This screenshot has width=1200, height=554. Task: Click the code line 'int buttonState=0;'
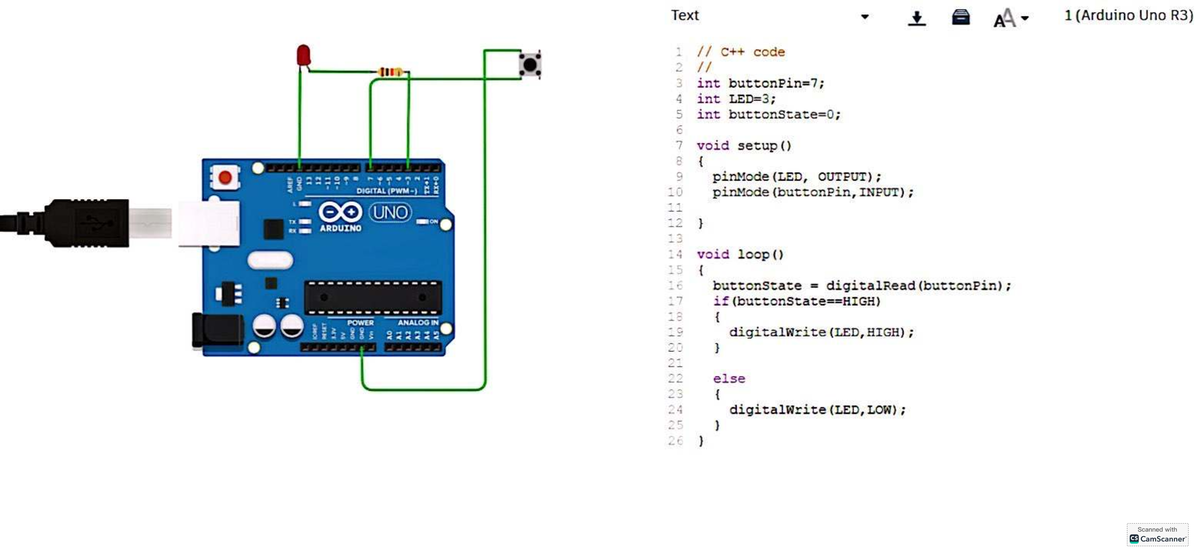click(768, 114)
